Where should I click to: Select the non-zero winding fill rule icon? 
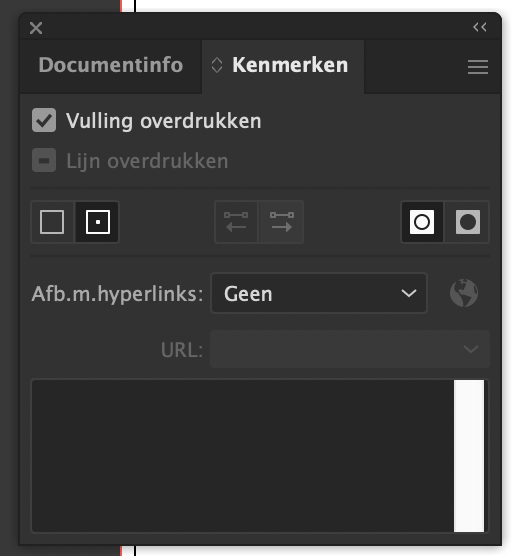click(x=422, y=222)
